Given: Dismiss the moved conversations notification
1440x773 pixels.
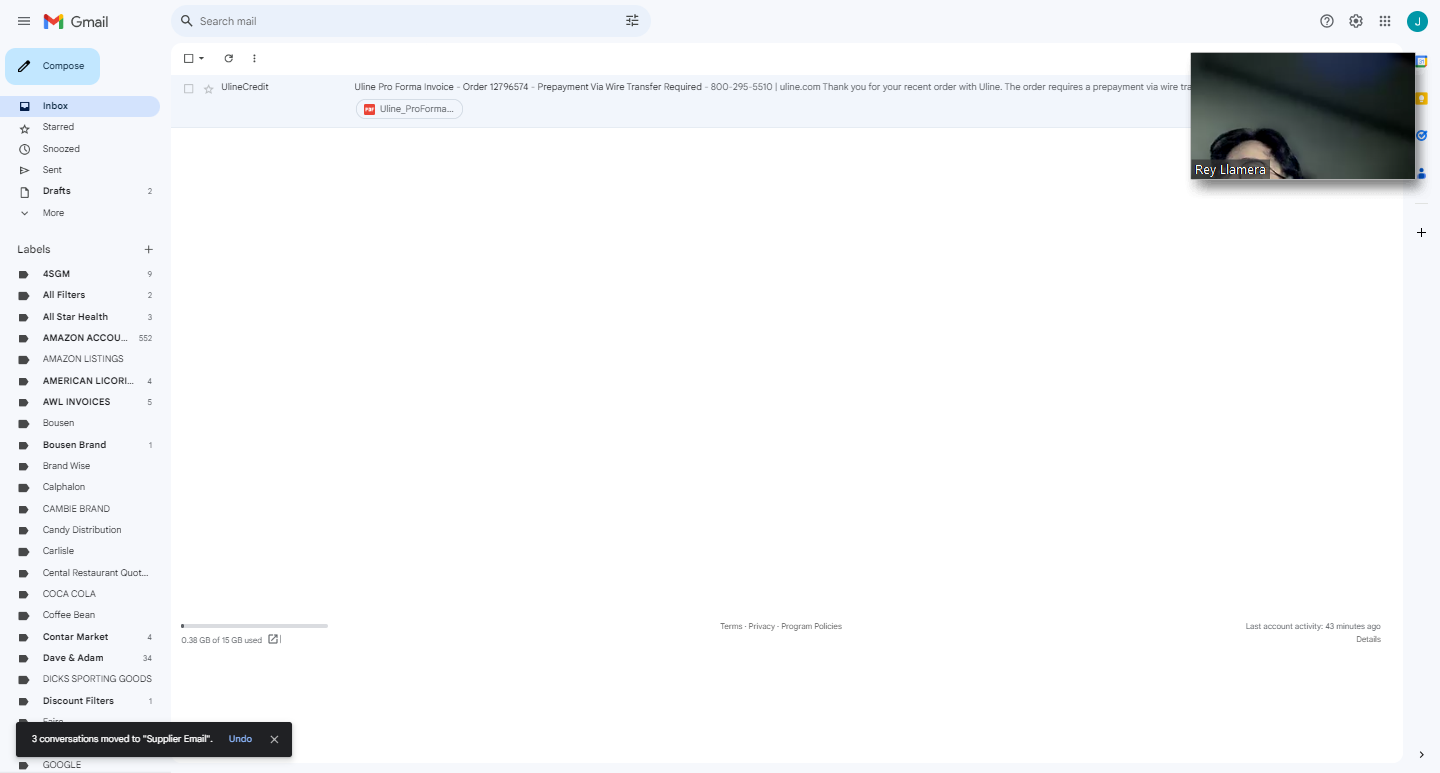Looking at the screenshot, I should 274,739.
